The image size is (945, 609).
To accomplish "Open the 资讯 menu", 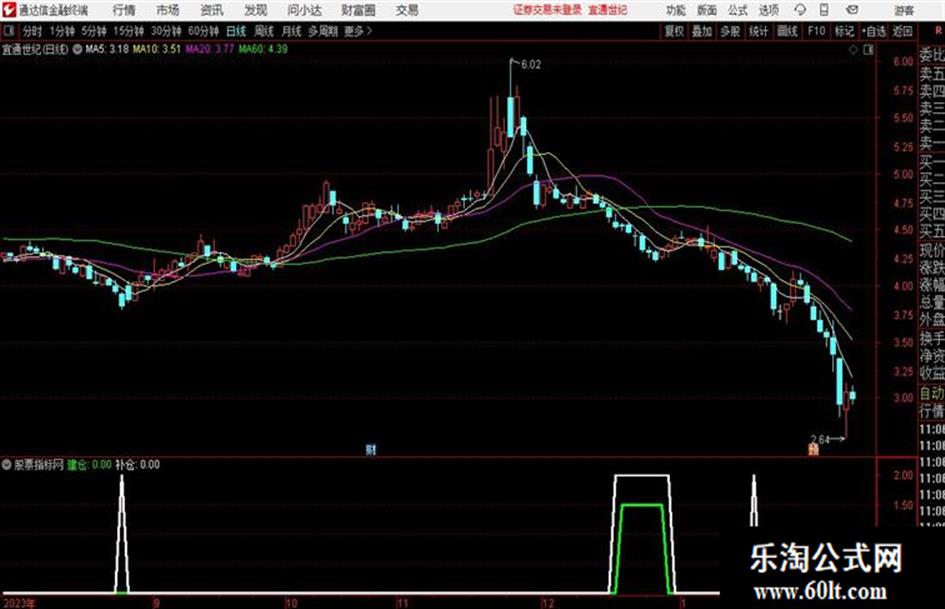I will tap(212, 10).
